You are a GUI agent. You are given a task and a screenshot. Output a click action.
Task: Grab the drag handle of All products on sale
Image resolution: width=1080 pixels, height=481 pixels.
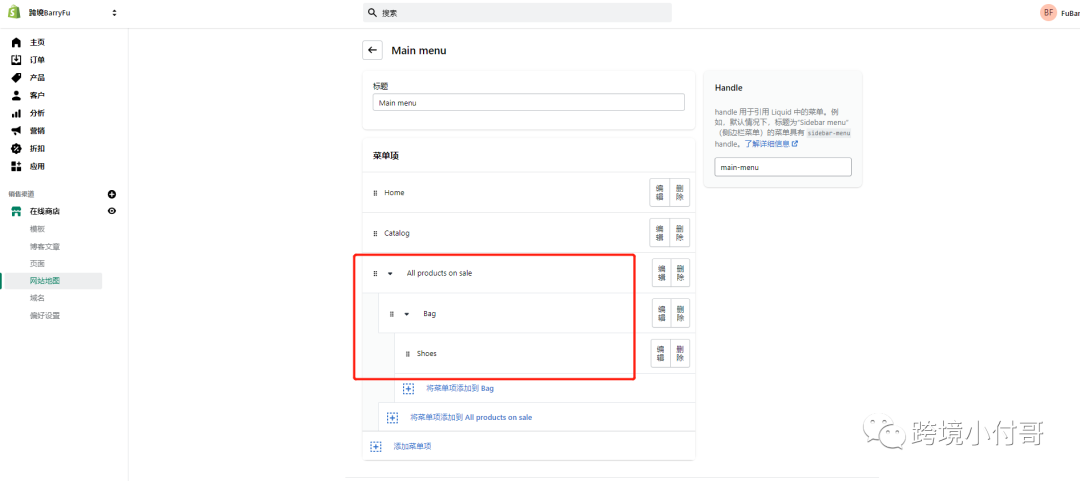[375, 274]
